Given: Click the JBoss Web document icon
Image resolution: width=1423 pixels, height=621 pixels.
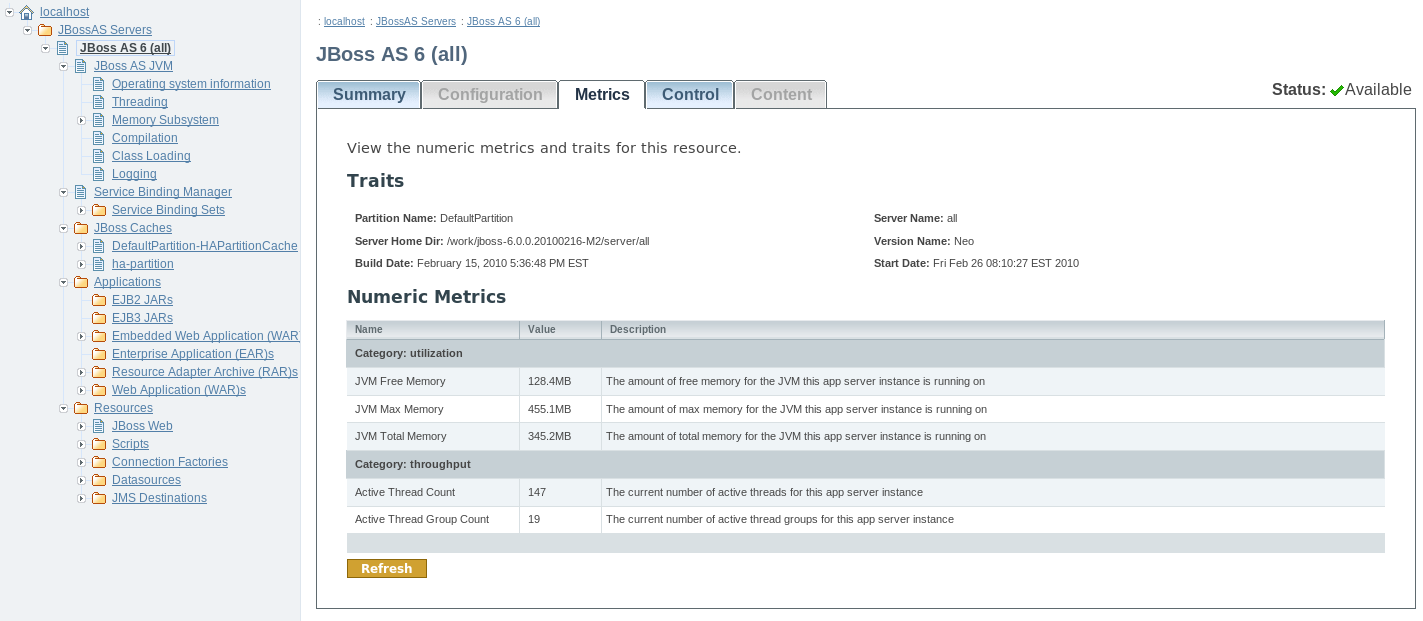Looking at the screenshot, I should click(x=99, y=426).
